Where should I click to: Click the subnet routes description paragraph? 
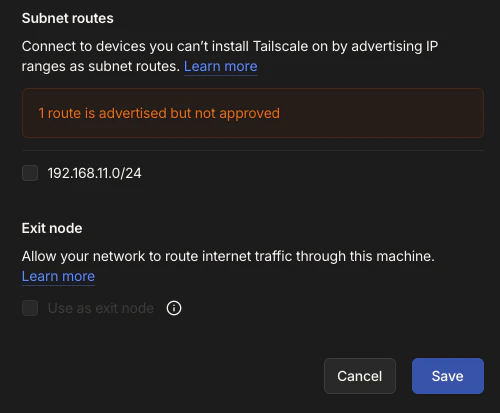tap(230, 56)
